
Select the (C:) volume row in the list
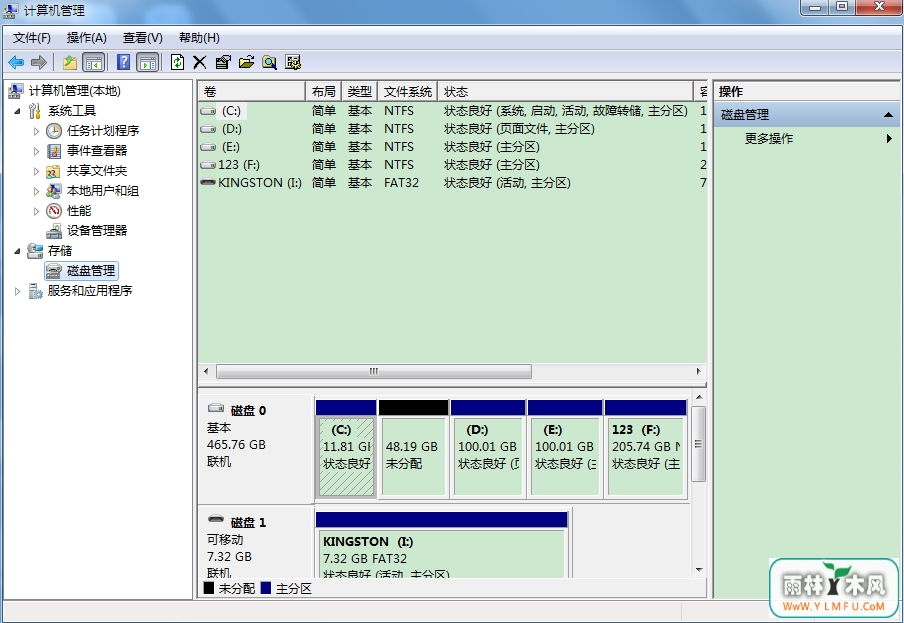tap(453, 111)
